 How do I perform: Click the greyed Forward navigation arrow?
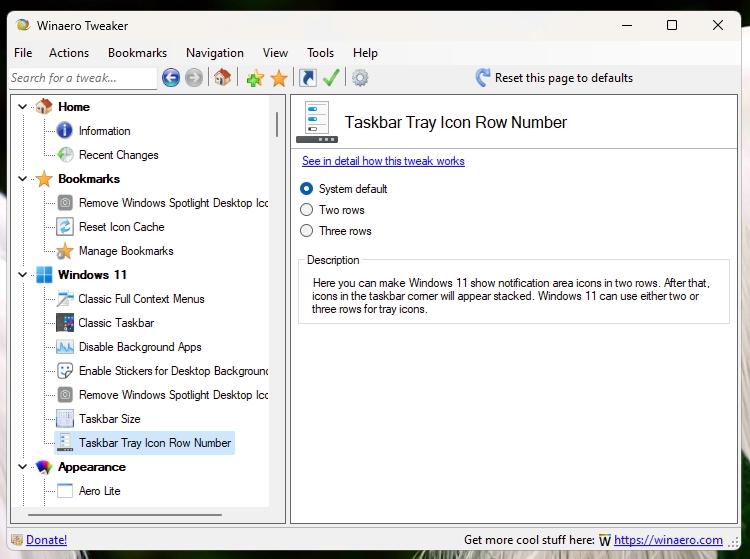coord(194,77)
